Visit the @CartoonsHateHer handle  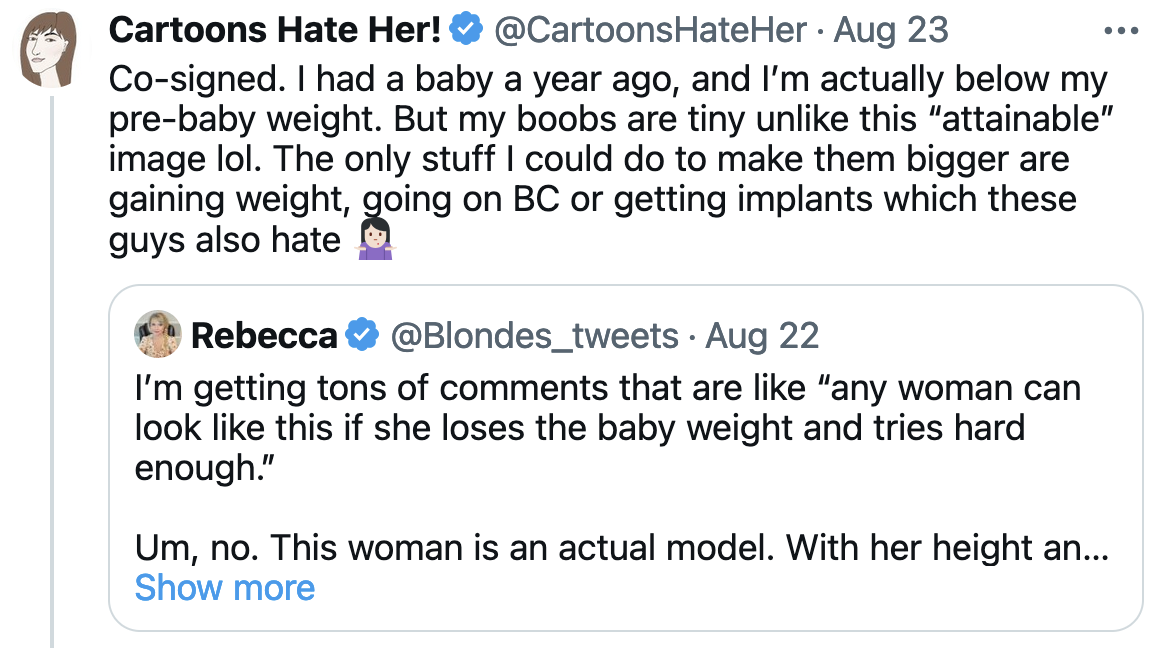pos(651,30)
